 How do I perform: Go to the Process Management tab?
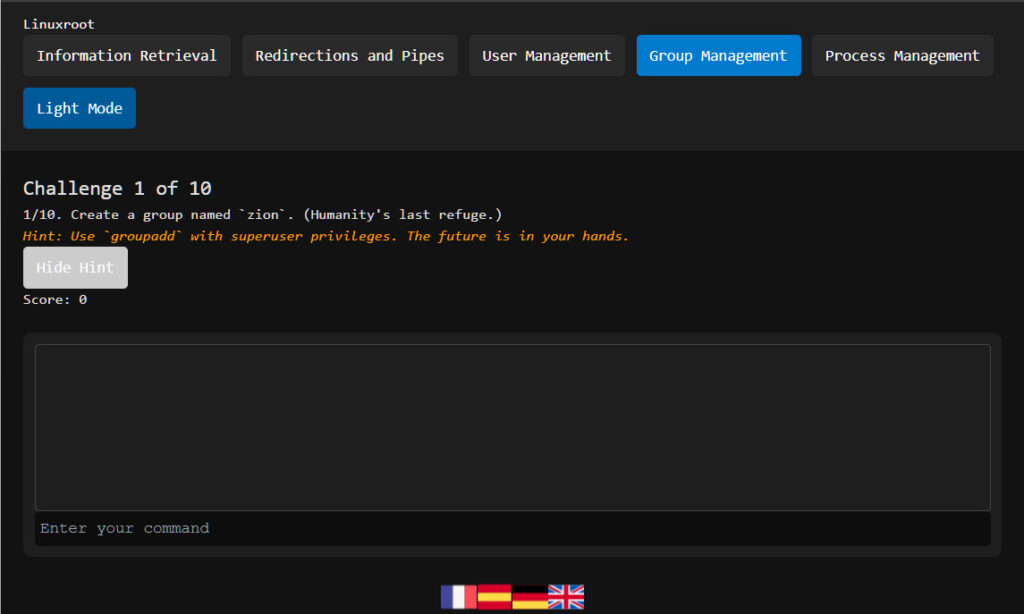[x=902, y=56]
